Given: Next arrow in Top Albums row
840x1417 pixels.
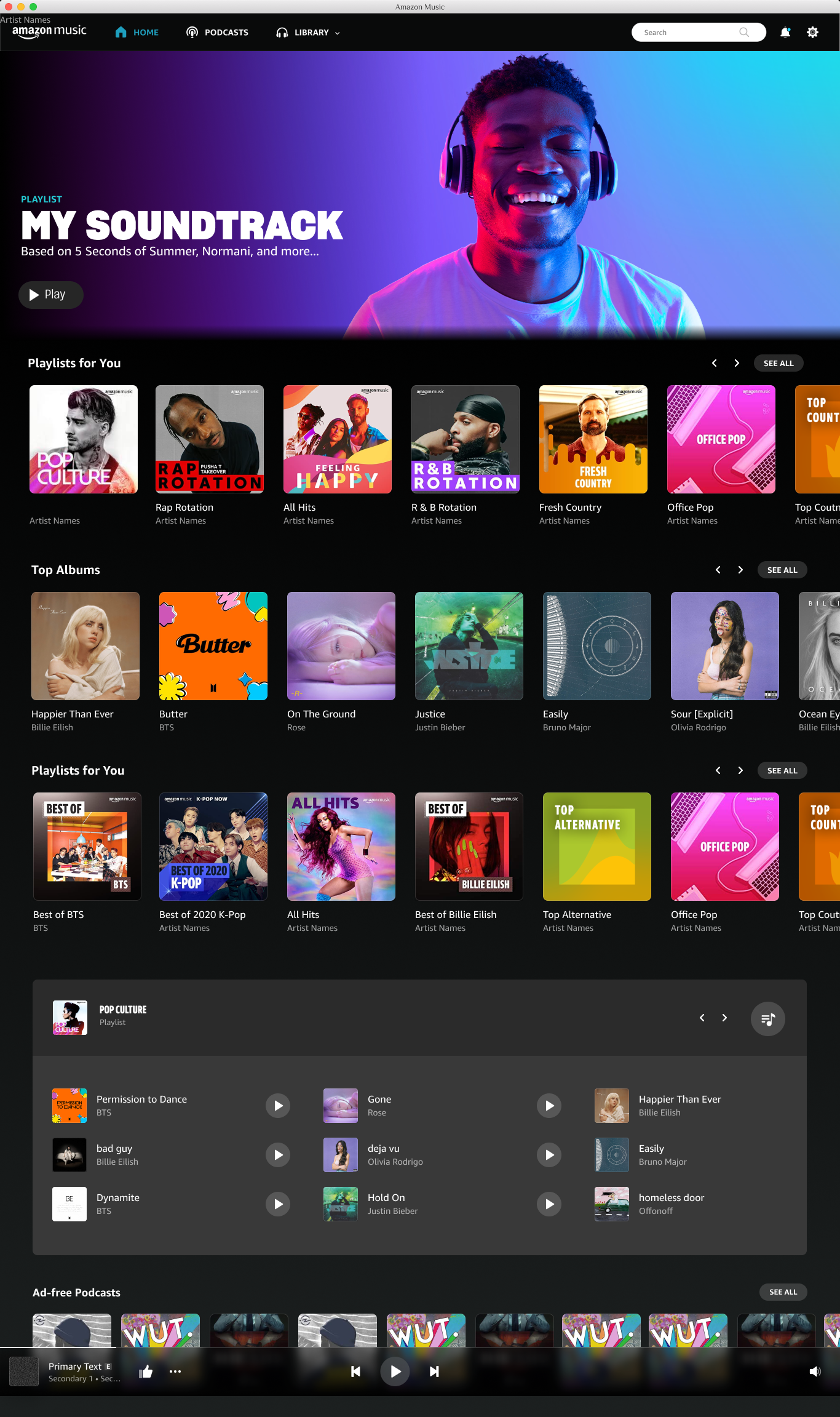Looking at the screenshot, I should 740,570.
